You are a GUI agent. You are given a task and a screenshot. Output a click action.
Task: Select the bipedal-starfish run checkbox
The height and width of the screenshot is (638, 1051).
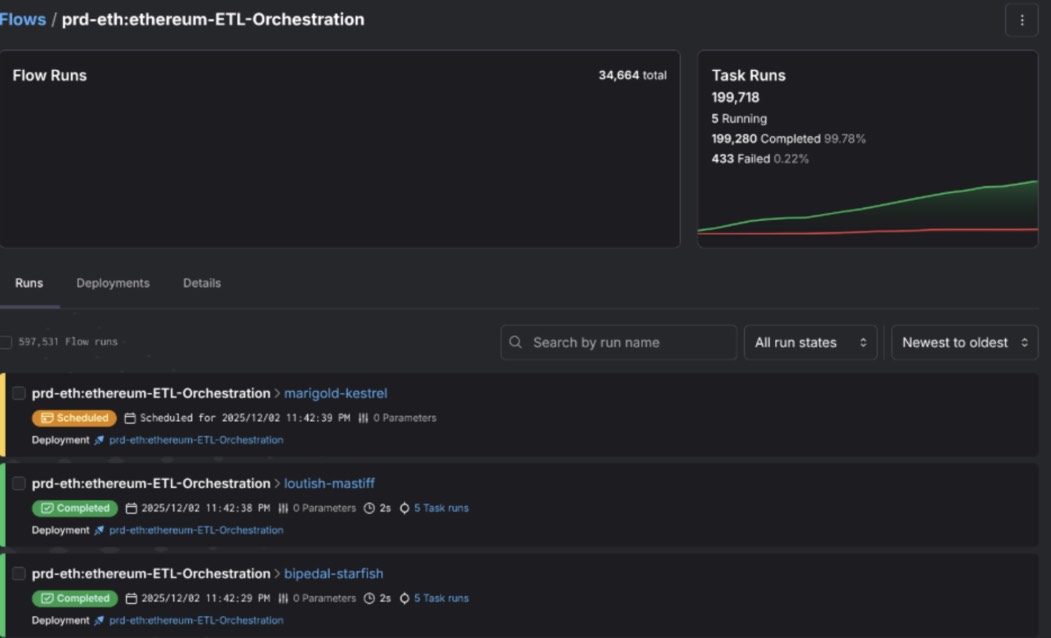tap(19, 573)
